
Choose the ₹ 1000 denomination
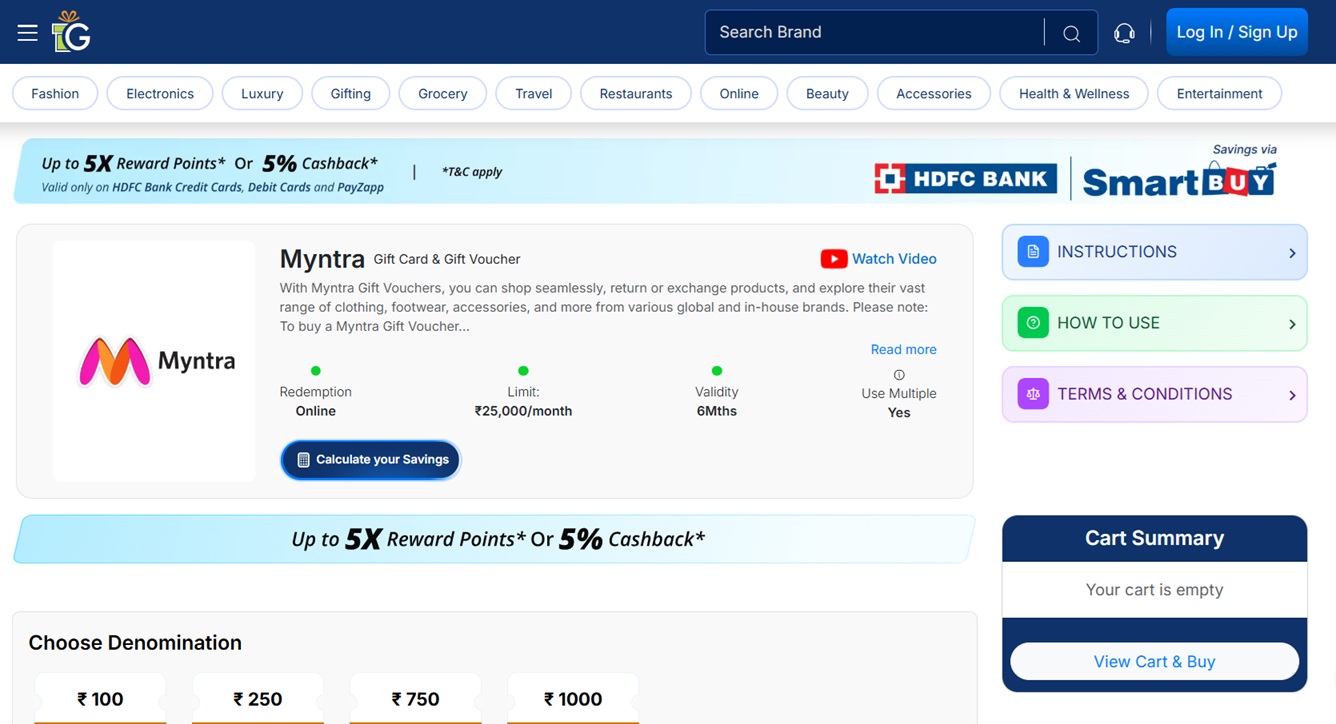tap(573, 698)
